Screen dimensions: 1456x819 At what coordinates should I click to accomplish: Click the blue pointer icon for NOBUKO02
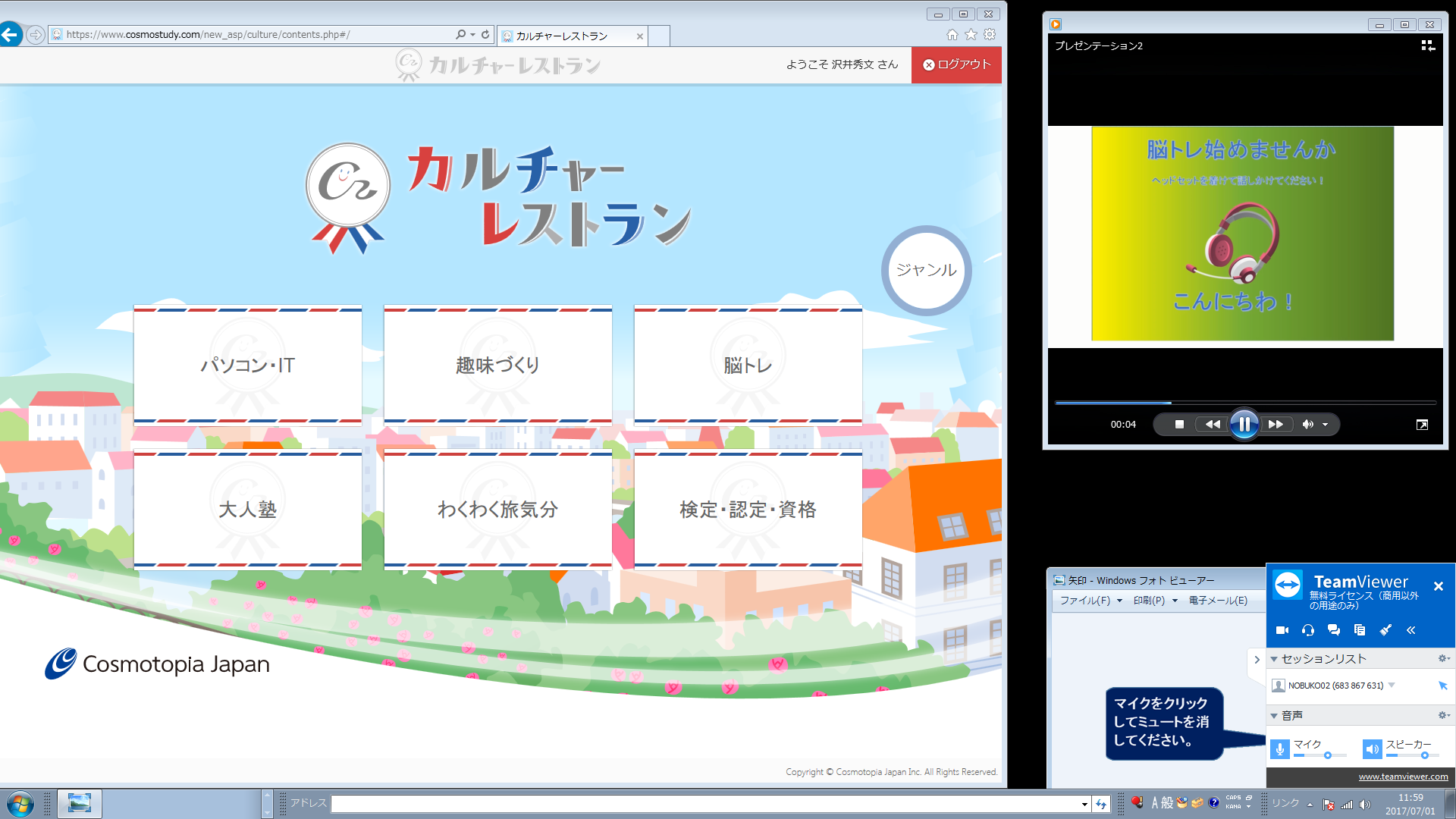(1443, 686)
